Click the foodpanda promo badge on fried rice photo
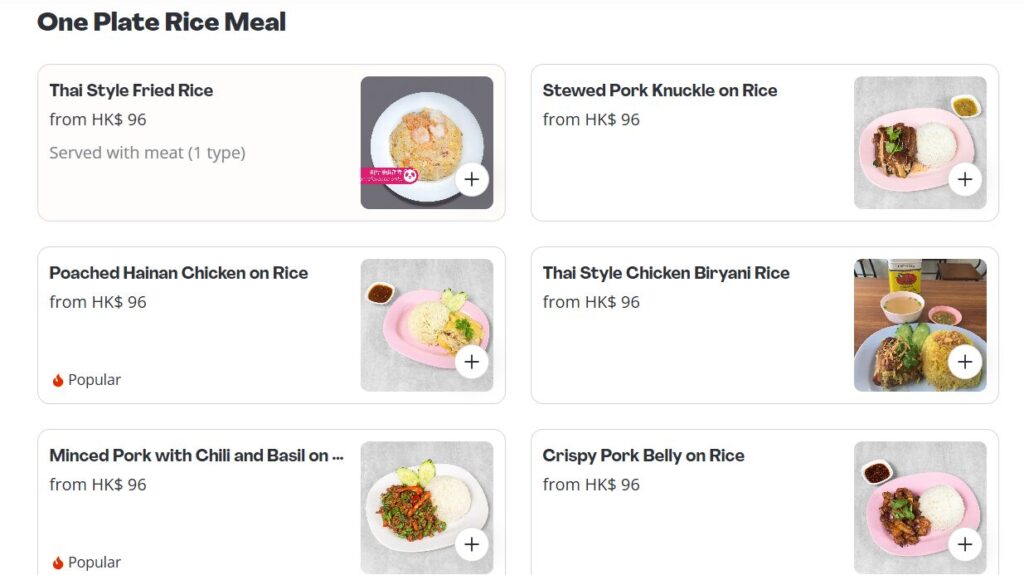The height and width of the screenshot is (575, 1024). [x=389, y=176]
